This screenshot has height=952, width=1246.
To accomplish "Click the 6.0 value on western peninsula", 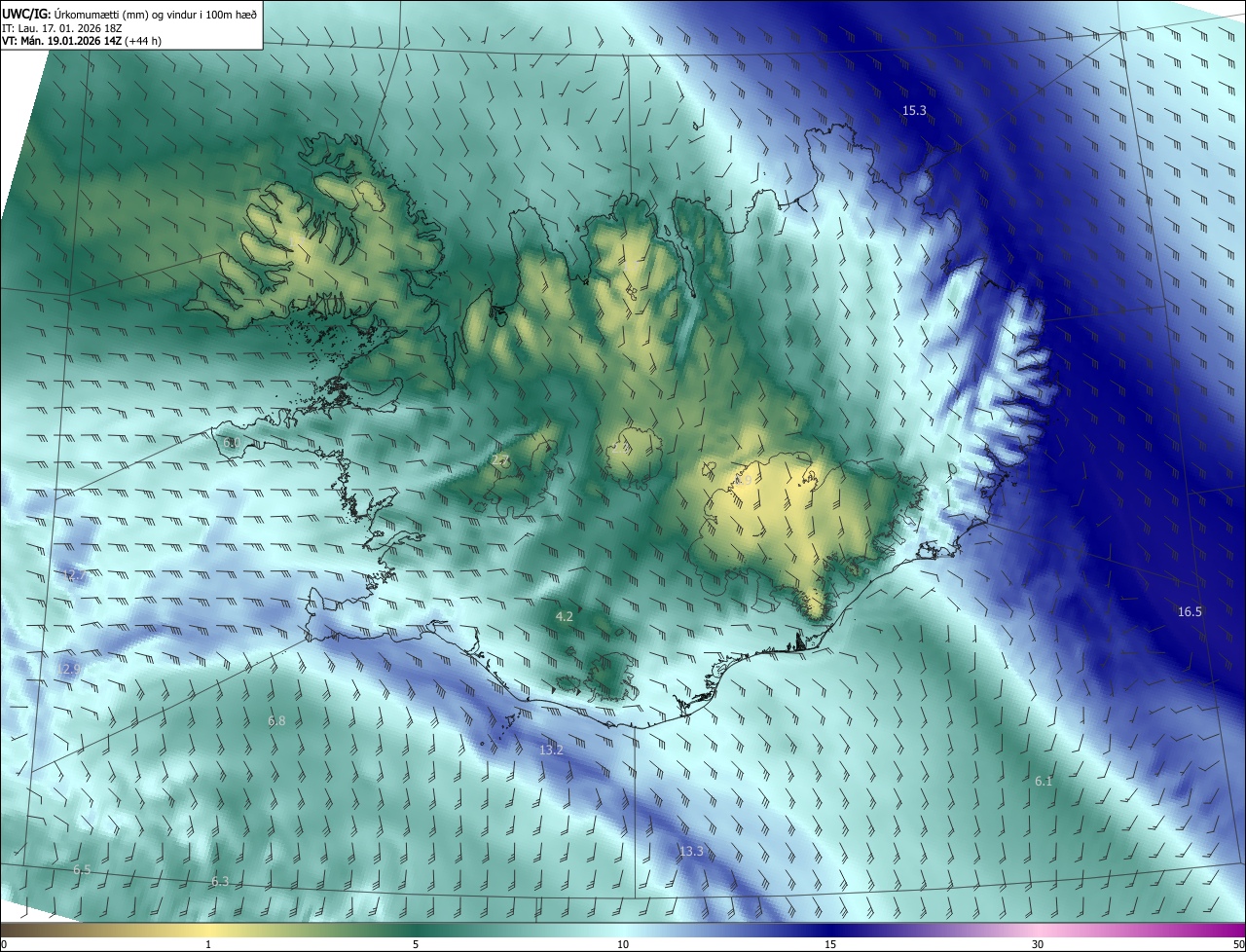I will [x=232, y=442].
